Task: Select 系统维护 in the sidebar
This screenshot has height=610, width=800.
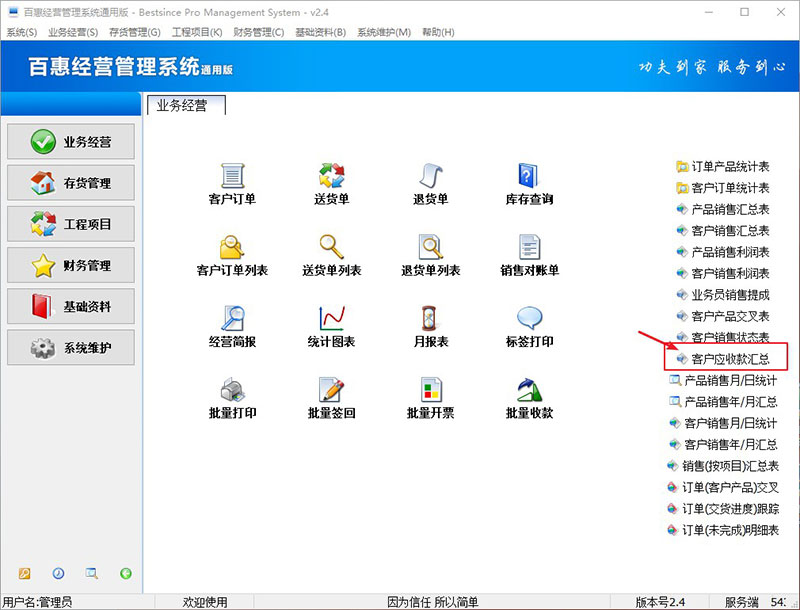Action: coord(71,347)
